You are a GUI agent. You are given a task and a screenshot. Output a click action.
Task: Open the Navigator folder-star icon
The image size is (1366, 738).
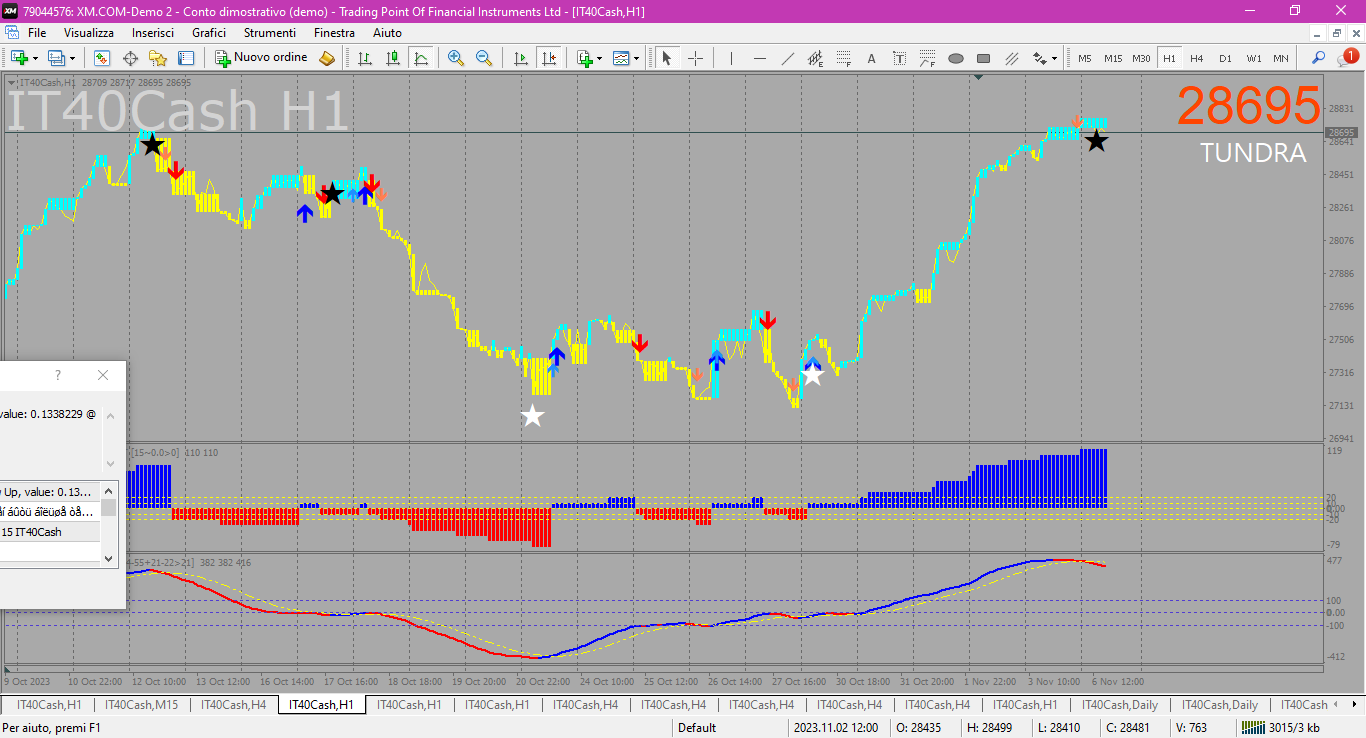(x=158, y=58)
